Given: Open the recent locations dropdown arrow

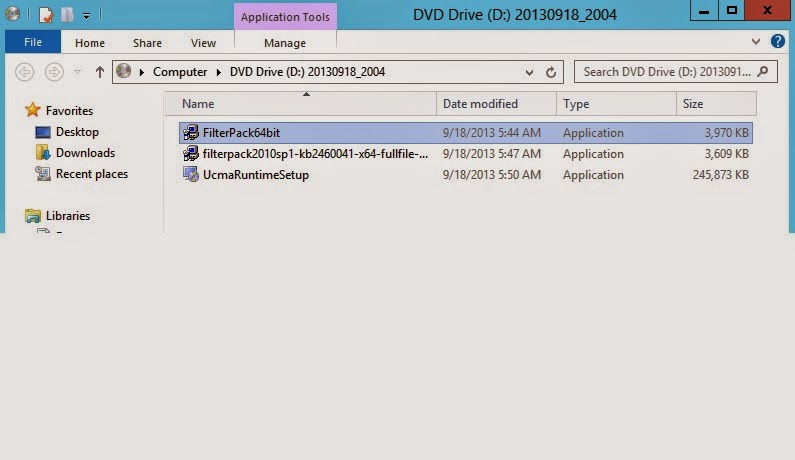Looking at the screenshot, I should (76, 72).
